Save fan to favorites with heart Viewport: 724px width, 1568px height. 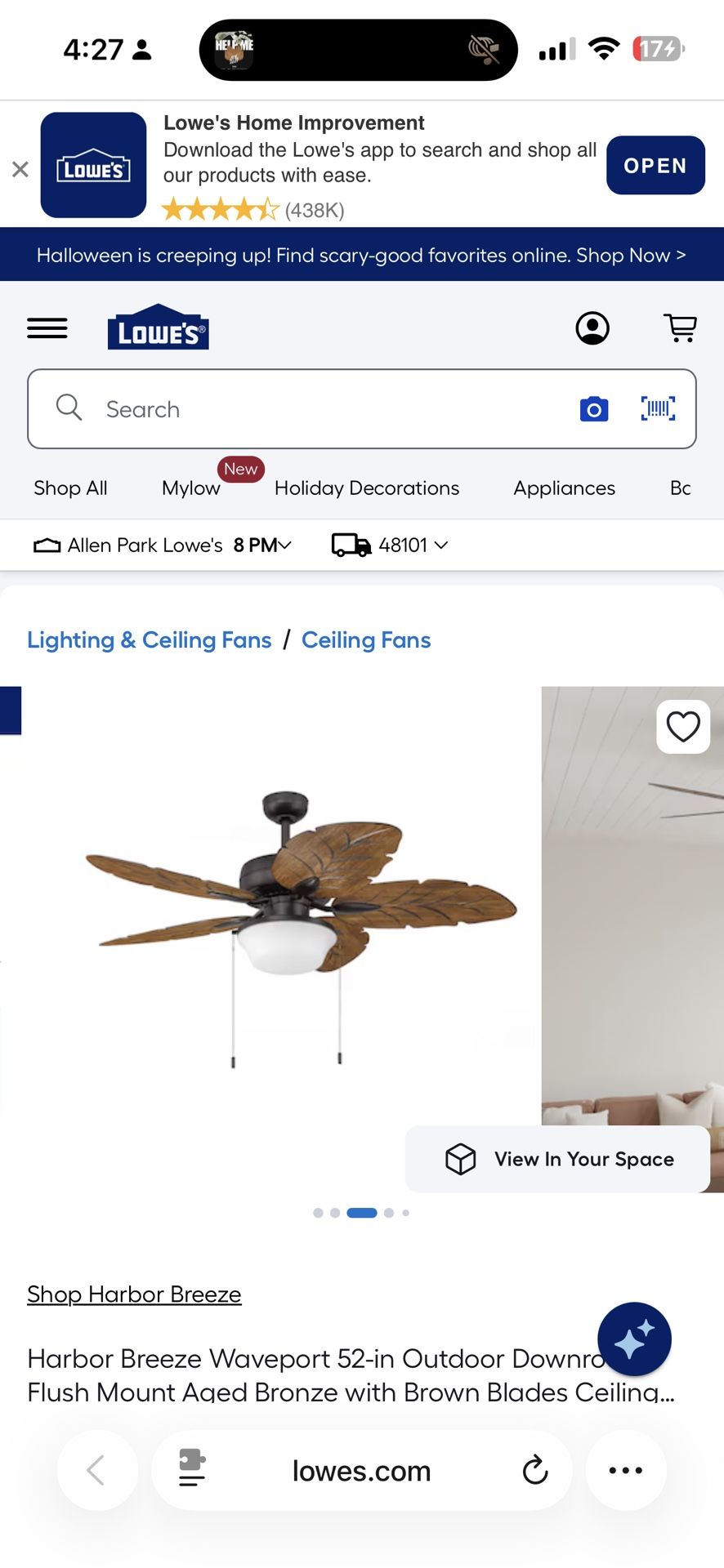click(683, 726)
